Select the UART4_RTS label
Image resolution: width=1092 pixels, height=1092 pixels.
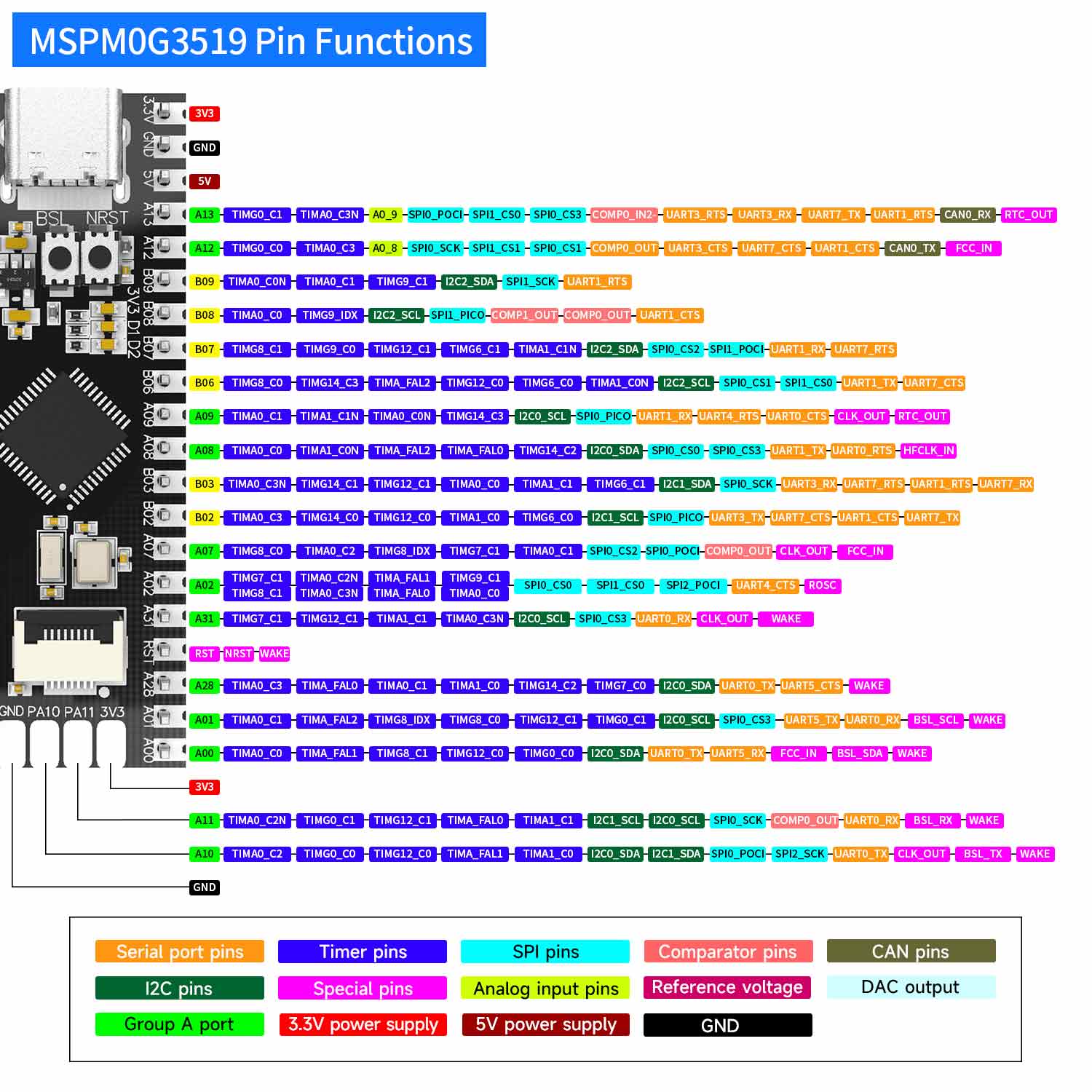pos(729,416)
